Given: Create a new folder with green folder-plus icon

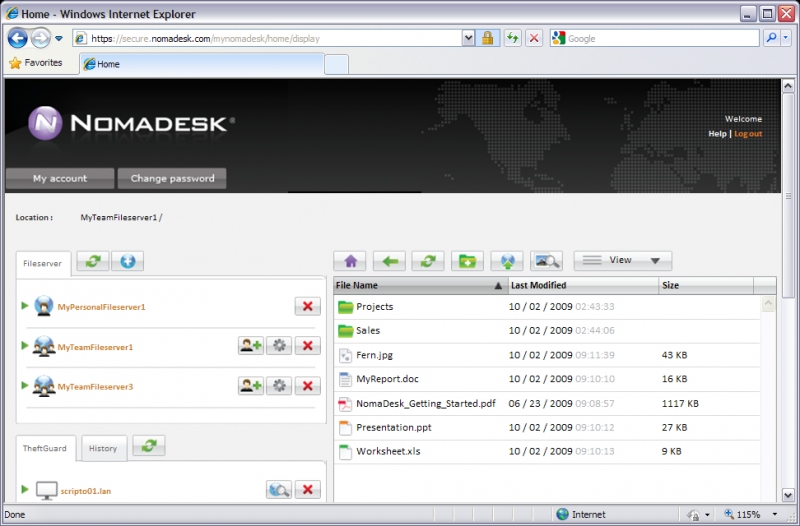Looking at the screenshot, I should tap(467, 261).
